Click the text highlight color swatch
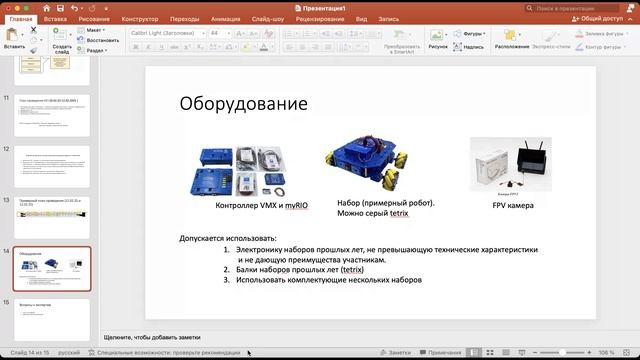 point(246,47)
